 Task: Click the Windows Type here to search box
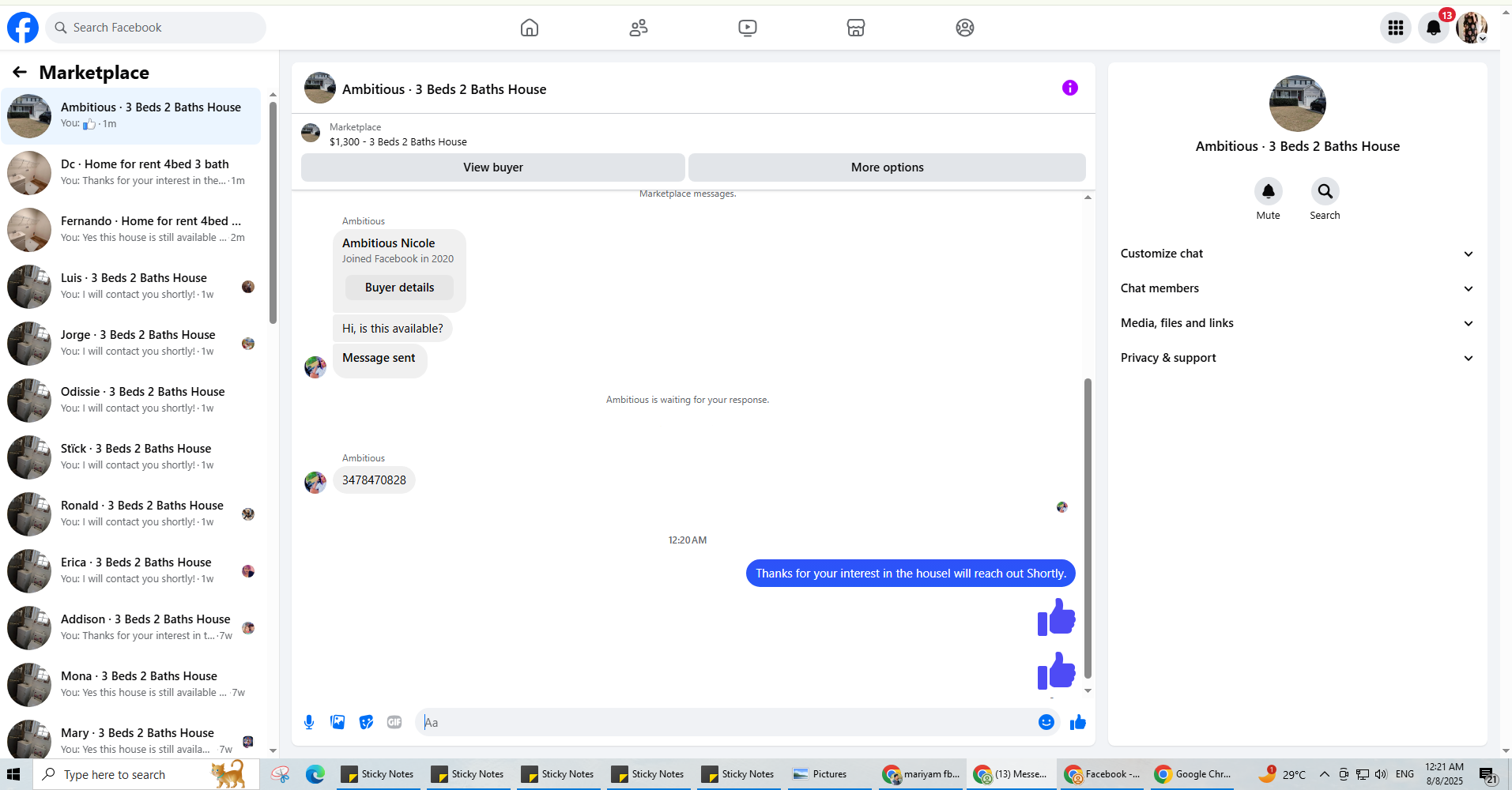pos(146,774)
